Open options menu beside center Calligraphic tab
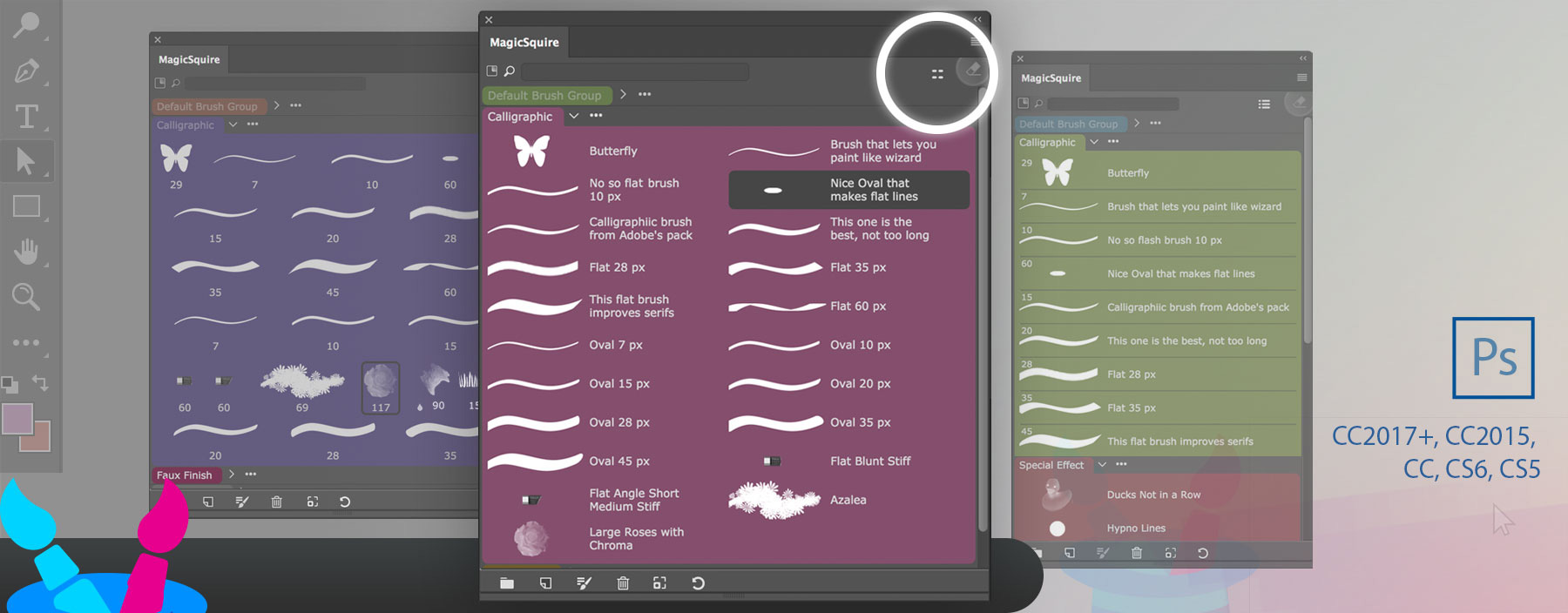Viewport: 1568px width, 613px height. click(x=596, y=116)
